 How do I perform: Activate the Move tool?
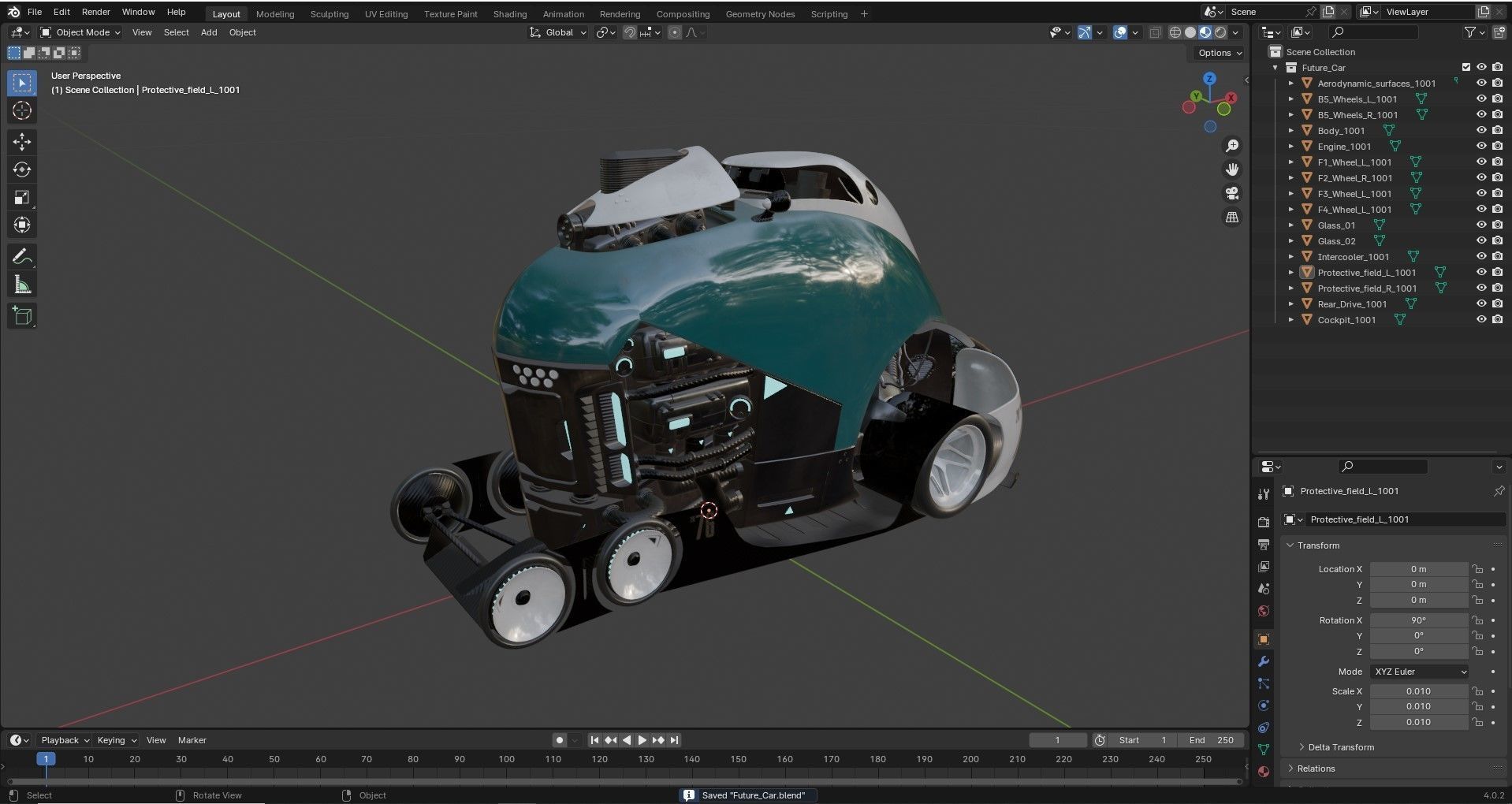22,142
